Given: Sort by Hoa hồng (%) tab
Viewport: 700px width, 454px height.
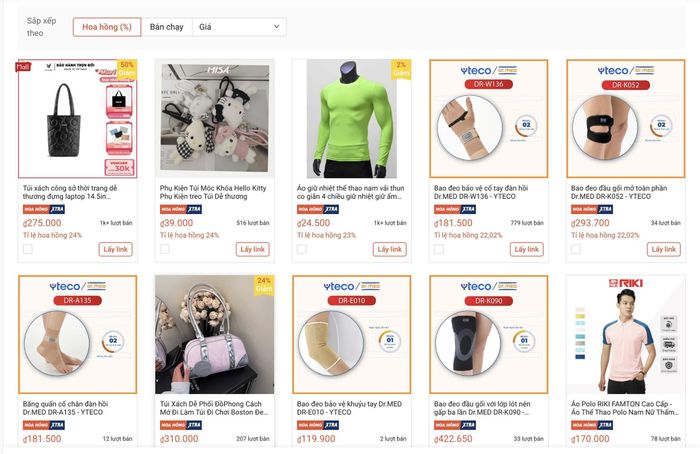Looking at the screenshot, I should pos(107,27).
